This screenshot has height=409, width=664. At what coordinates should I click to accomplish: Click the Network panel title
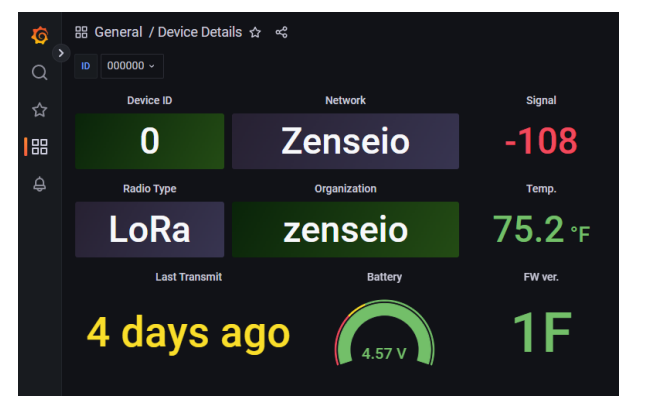(345, 100)
